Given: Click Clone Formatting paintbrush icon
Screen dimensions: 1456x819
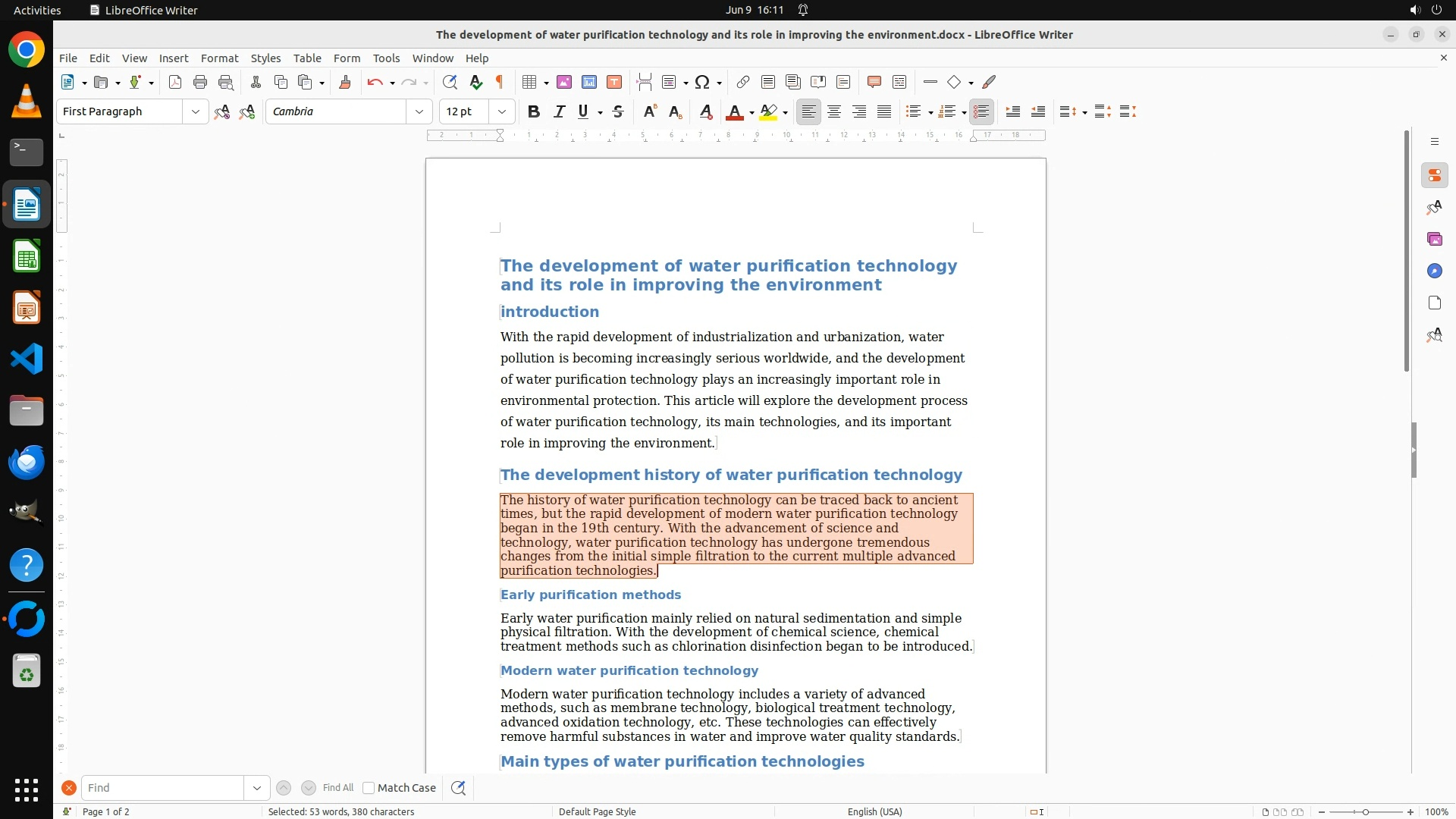Looking at the screenshot, I should [x=345, y=82].
